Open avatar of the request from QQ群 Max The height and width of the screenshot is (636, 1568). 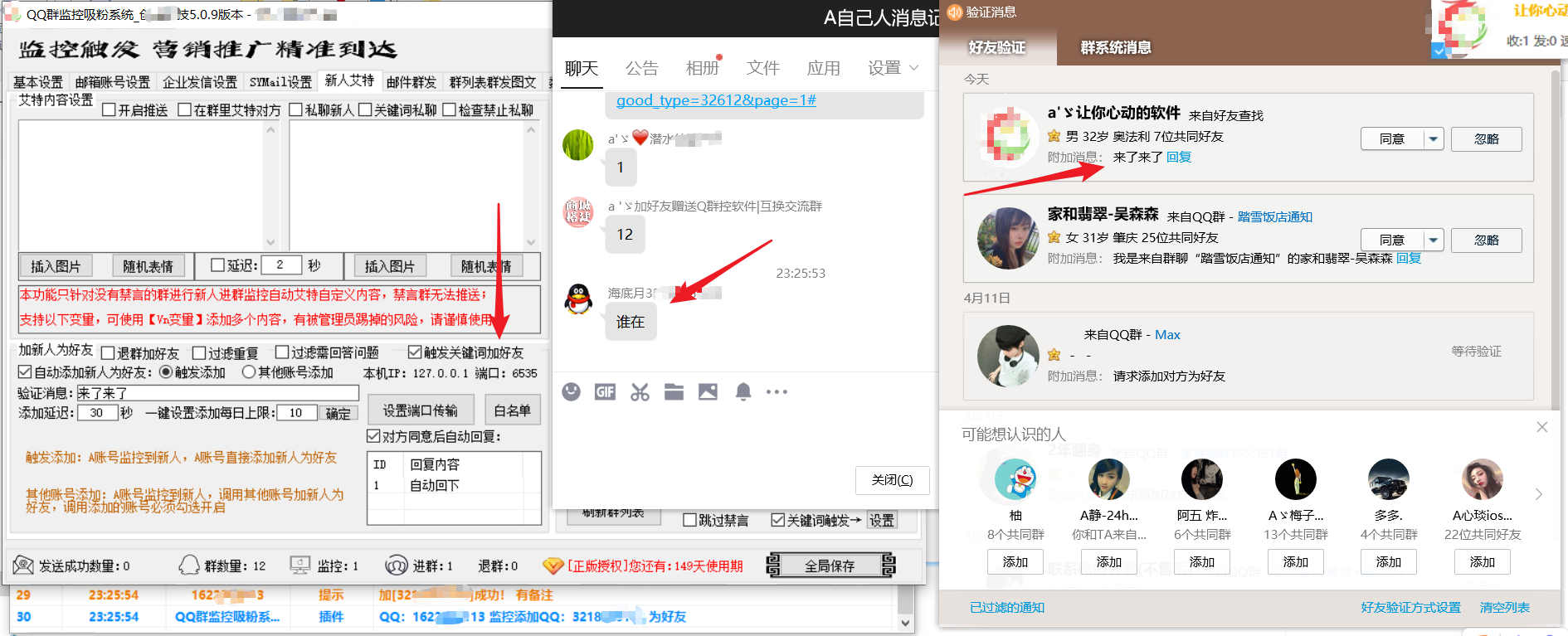point(1008,356)
